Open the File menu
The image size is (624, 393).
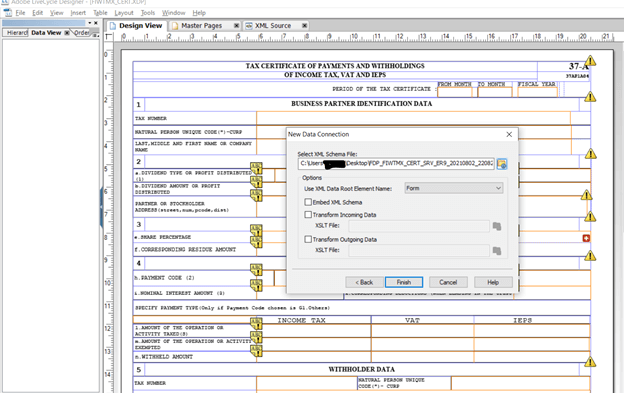[x=20, y=13]
